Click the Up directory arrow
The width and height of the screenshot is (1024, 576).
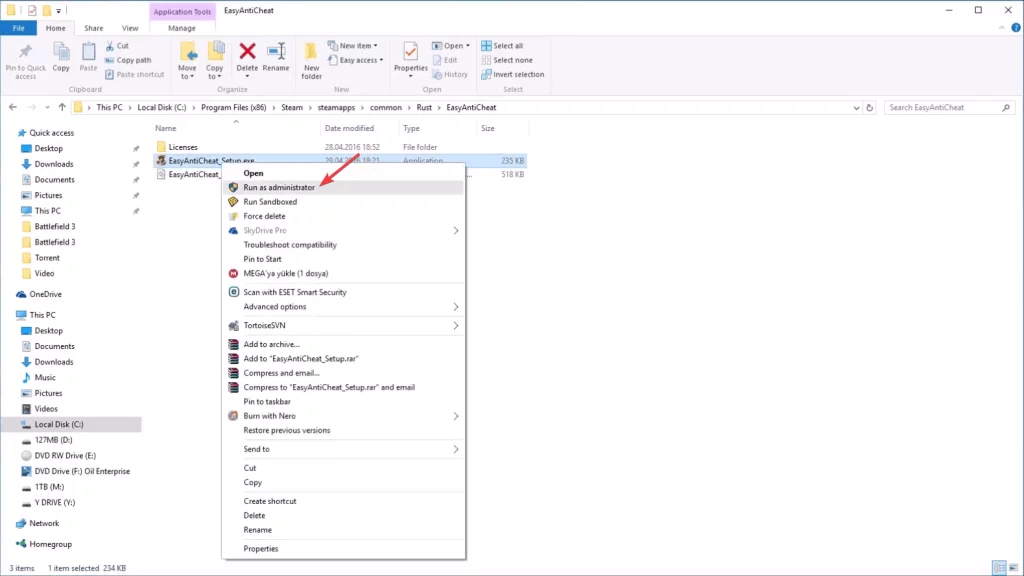coord(62,107)
